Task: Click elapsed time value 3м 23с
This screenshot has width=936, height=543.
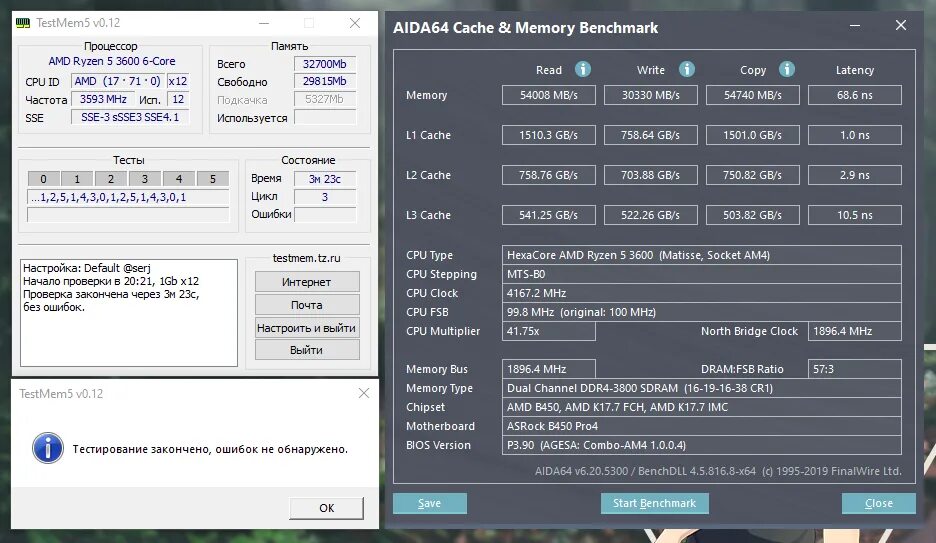Action: click(x=325, y=178)
